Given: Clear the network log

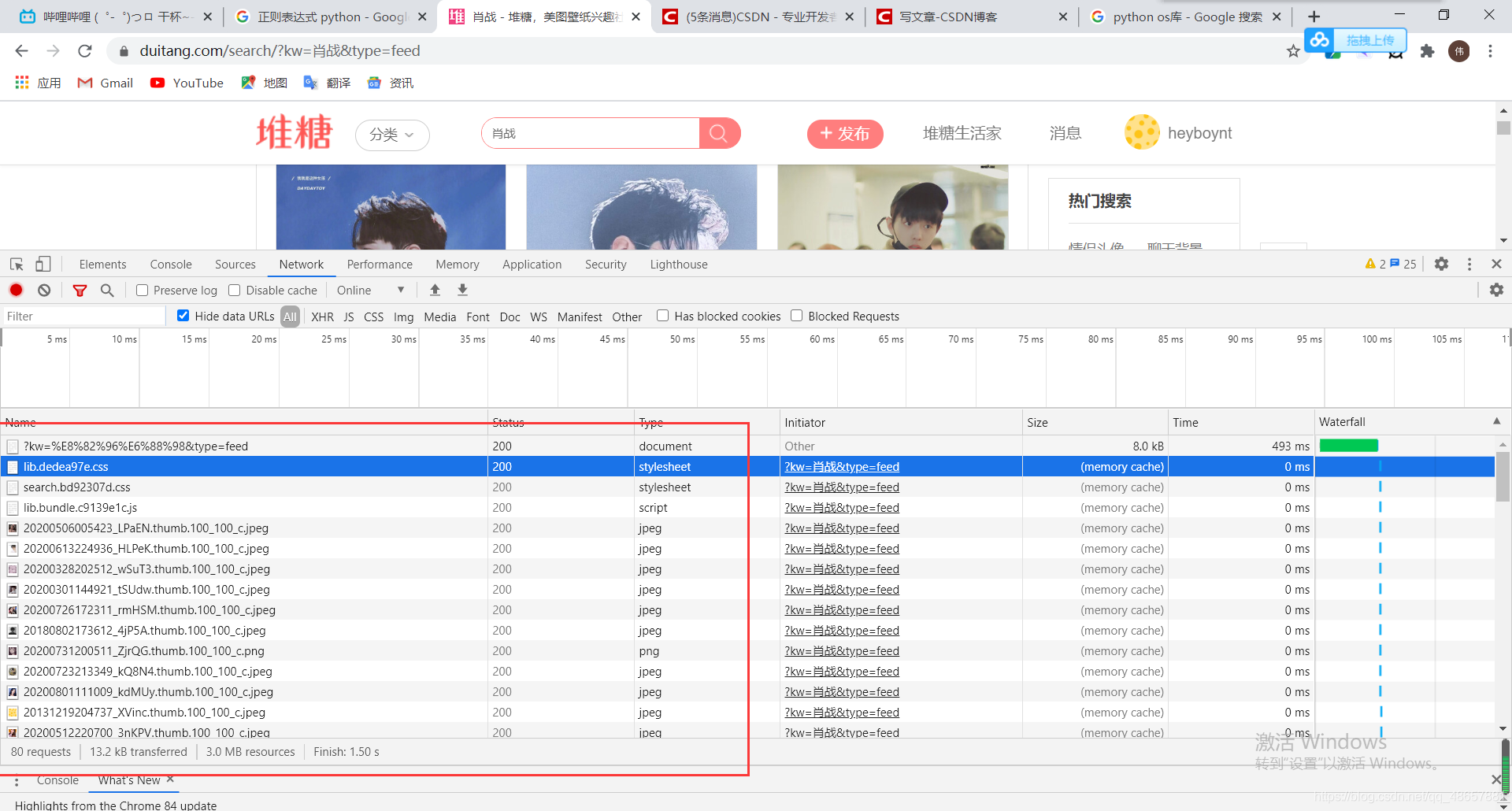Looking at the screenshot, I should (44, 290).
